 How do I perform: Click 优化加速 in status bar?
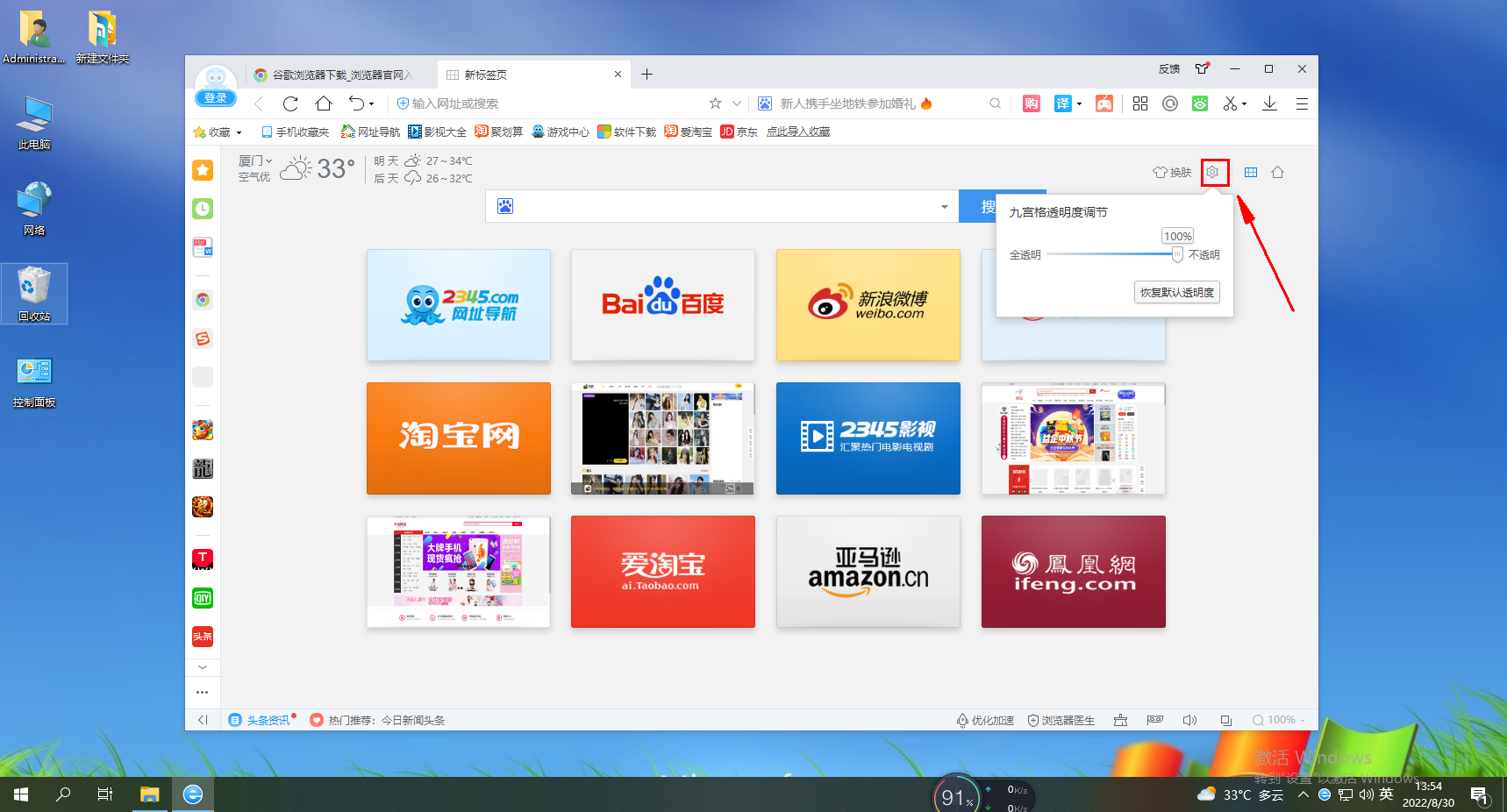[985, 720]
